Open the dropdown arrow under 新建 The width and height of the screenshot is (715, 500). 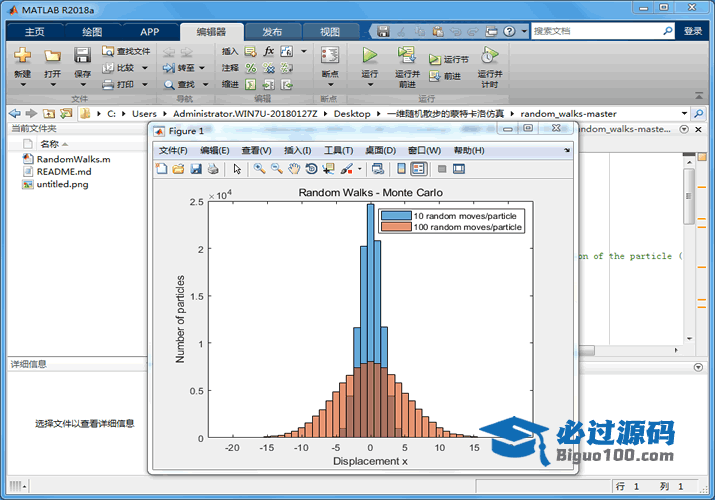22,84
